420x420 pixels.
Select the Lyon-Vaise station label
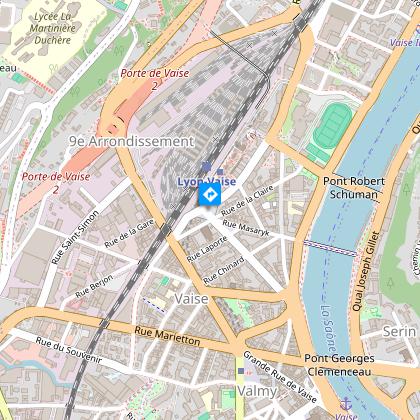pyautogui.click(x=207, y=181)
